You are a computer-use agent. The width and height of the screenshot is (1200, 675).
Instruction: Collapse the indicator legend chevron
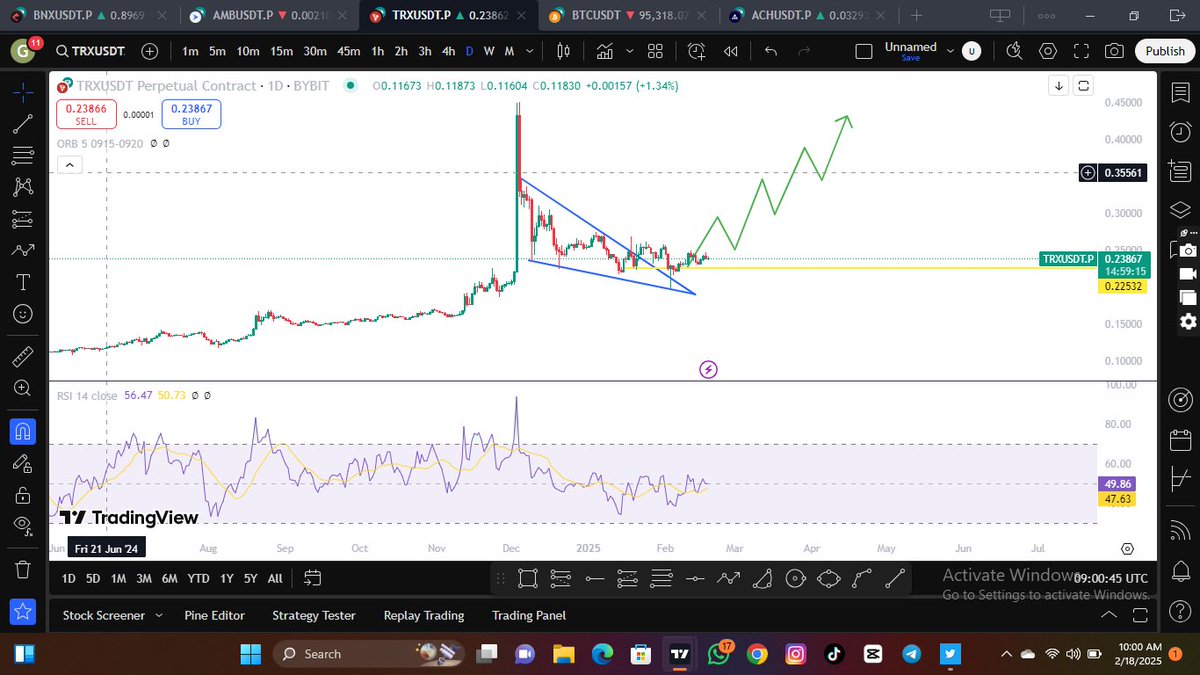[x=68, y=166]
